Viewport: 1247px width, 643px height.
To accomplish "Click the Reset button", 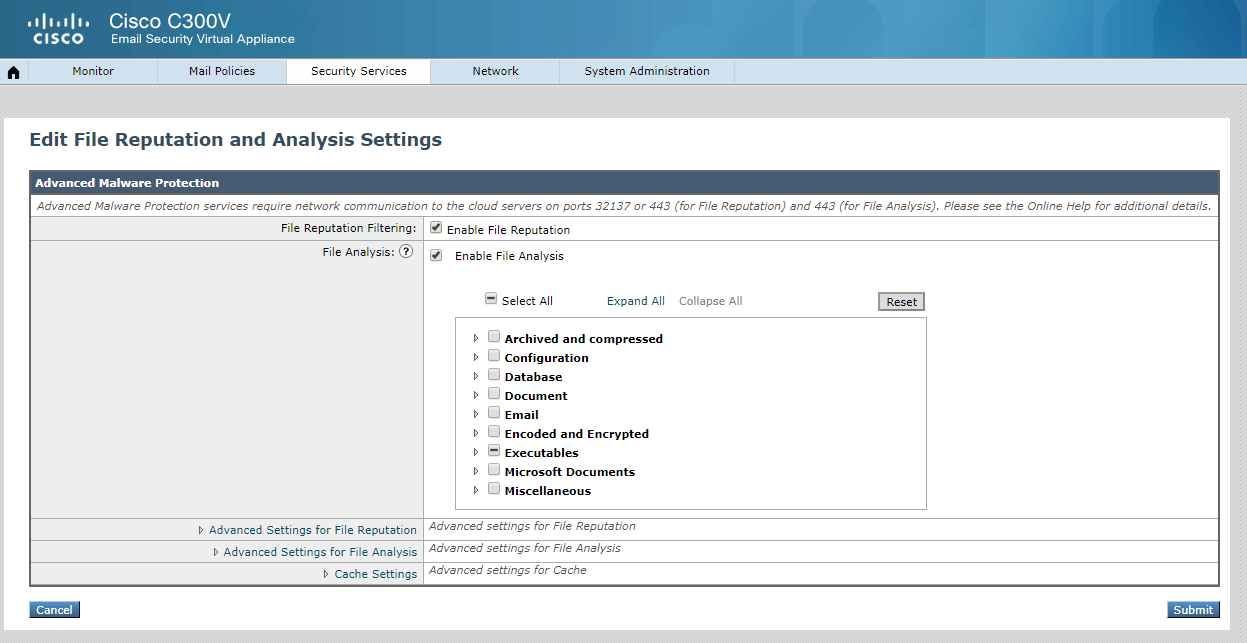I will click(902, 302).
